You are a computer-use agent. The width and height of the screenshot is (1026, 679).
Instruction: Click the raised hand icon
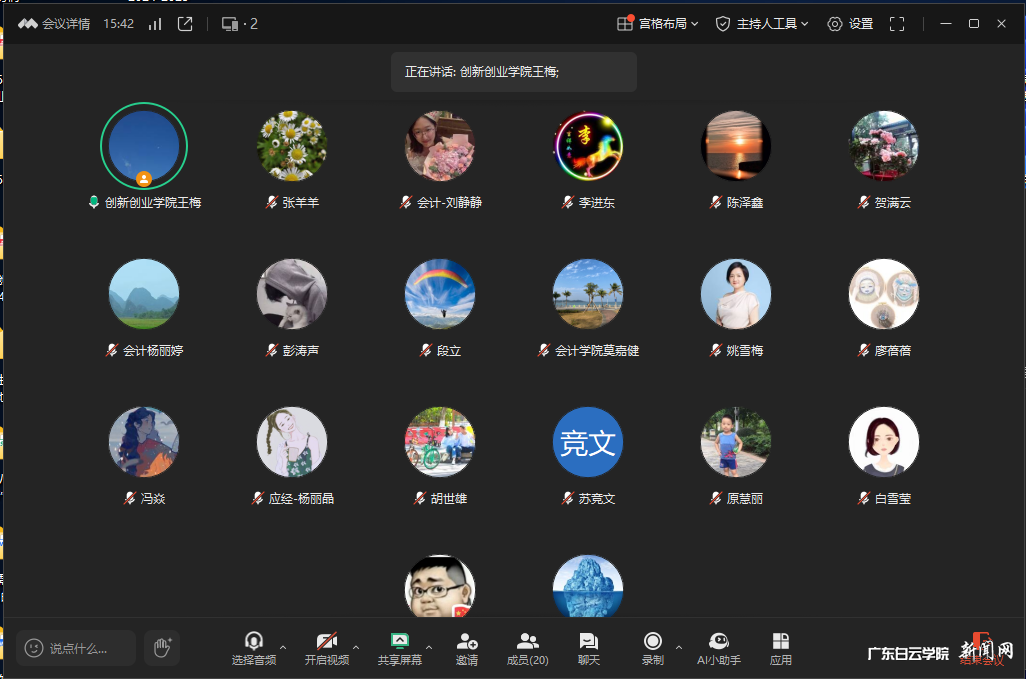pos(162,648)
